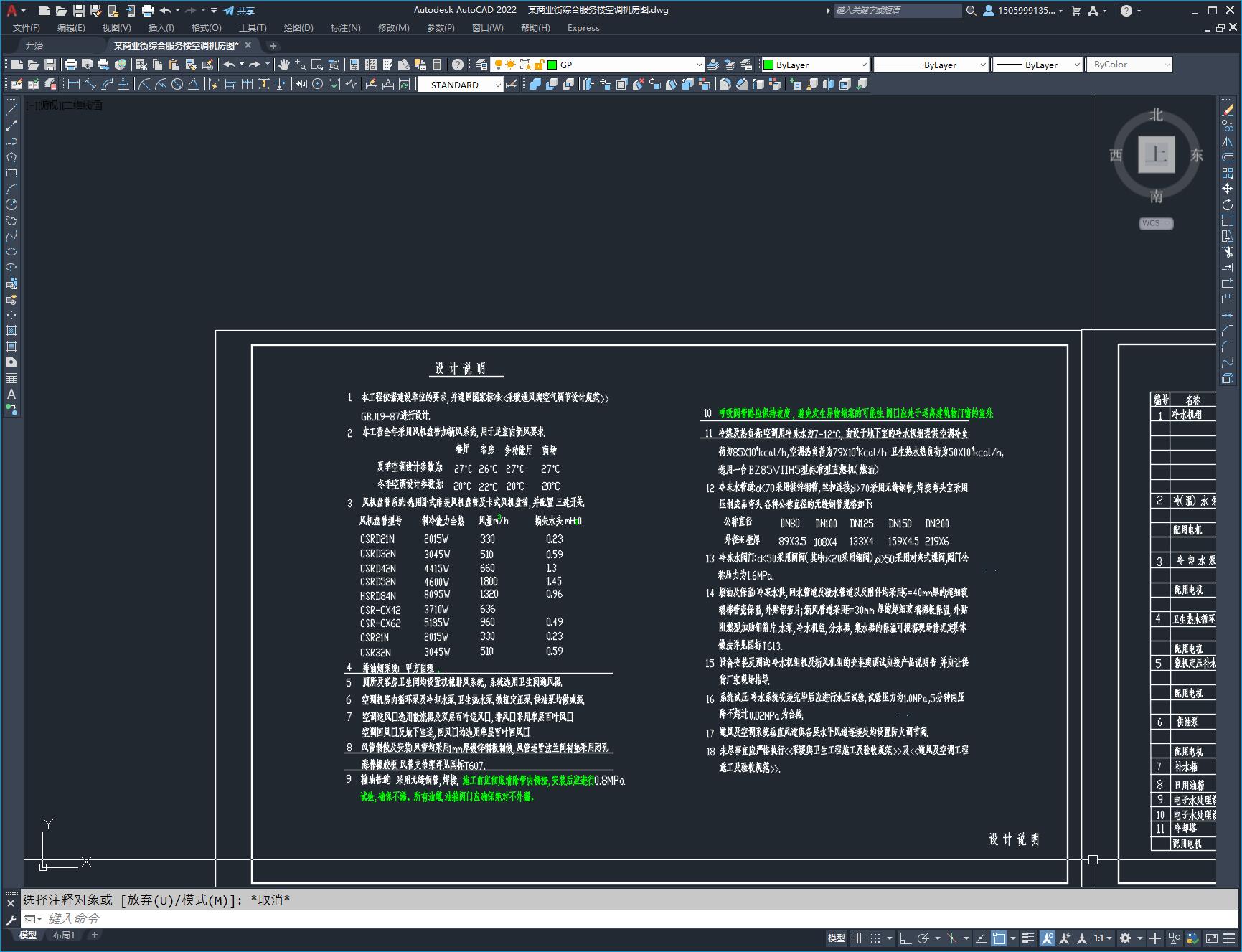Image resolution: width=1242 pixels, height=952 pixels.
Task: Select the Move tool in modify toolbar
Action: (x=1228, y=189)
